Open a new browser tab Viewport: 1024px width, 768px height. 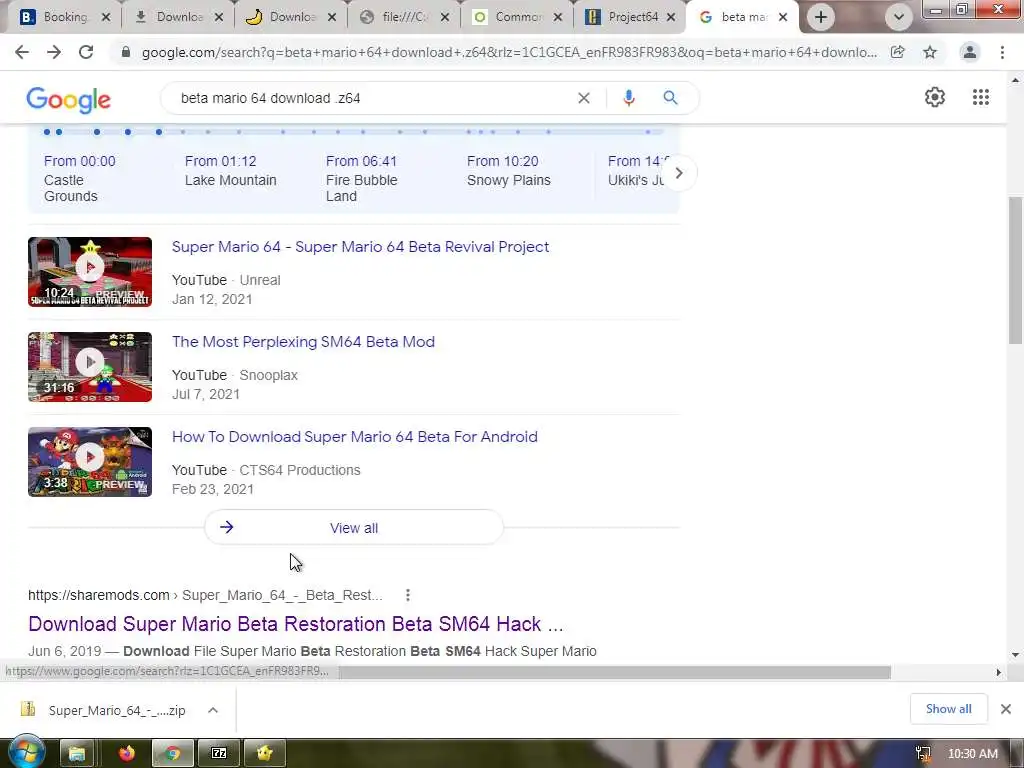pyautogui.click(x=821, y=17)
